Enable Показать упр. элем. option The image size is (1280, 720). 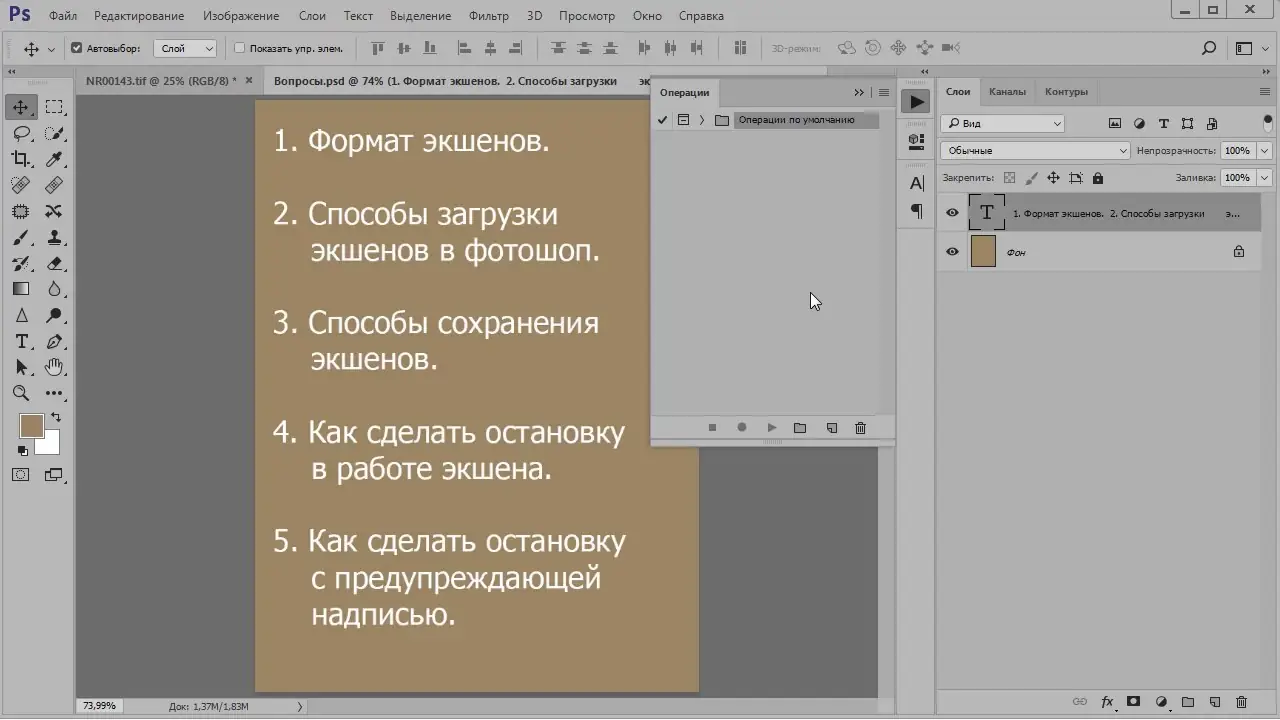240,47
